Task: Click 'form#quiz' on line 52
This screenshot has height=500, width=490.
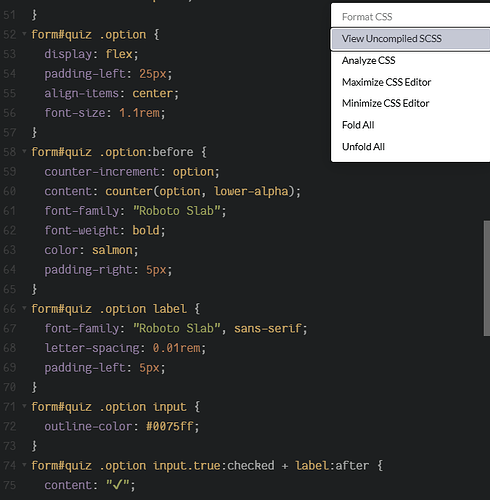Action: [x=61, y=34]
